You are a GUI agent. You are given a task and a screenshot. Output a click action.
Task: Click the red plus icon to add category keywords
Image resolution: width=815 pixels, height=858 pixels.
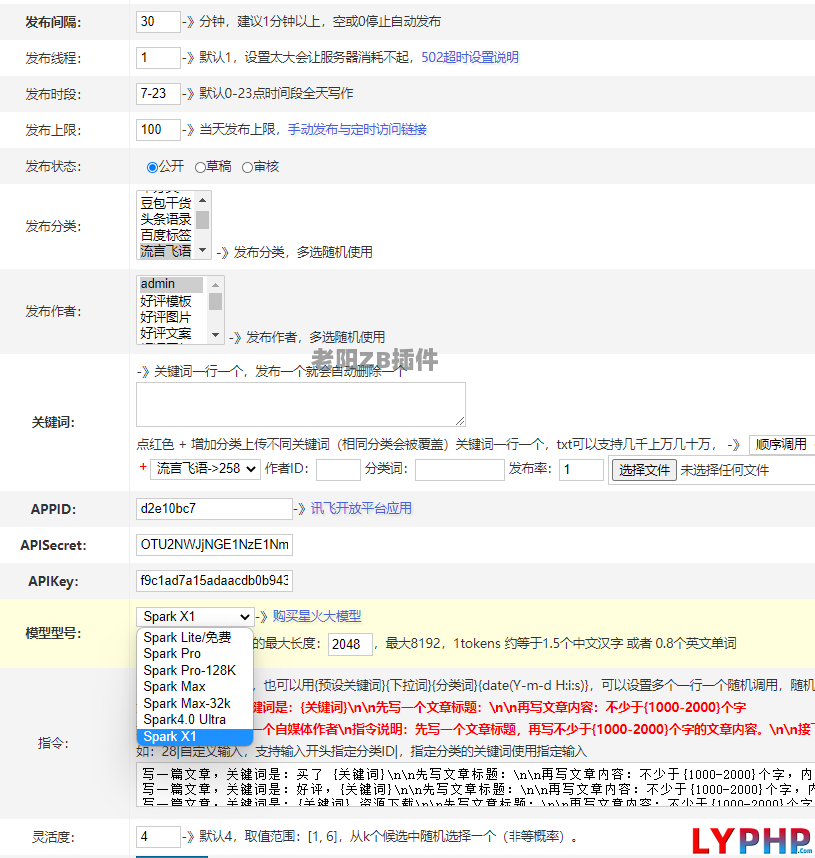coord(142,468)
